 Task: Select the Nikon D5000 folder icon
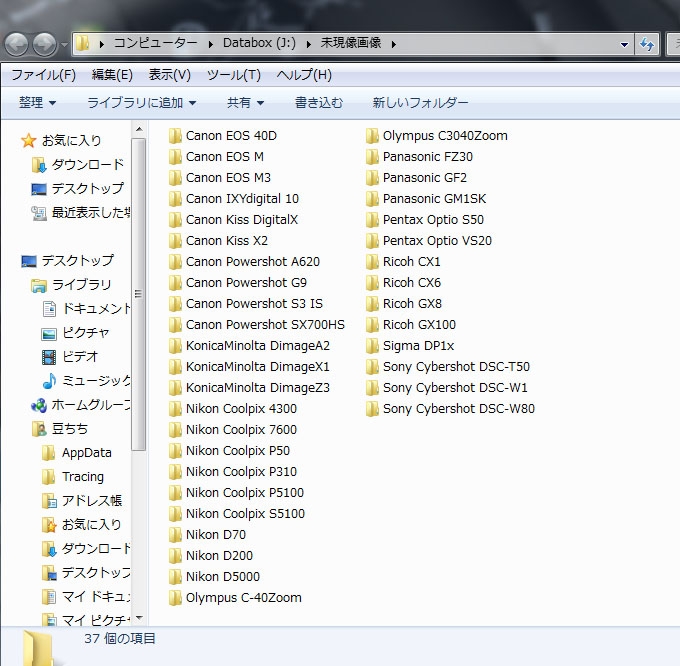tap(175, 577)
